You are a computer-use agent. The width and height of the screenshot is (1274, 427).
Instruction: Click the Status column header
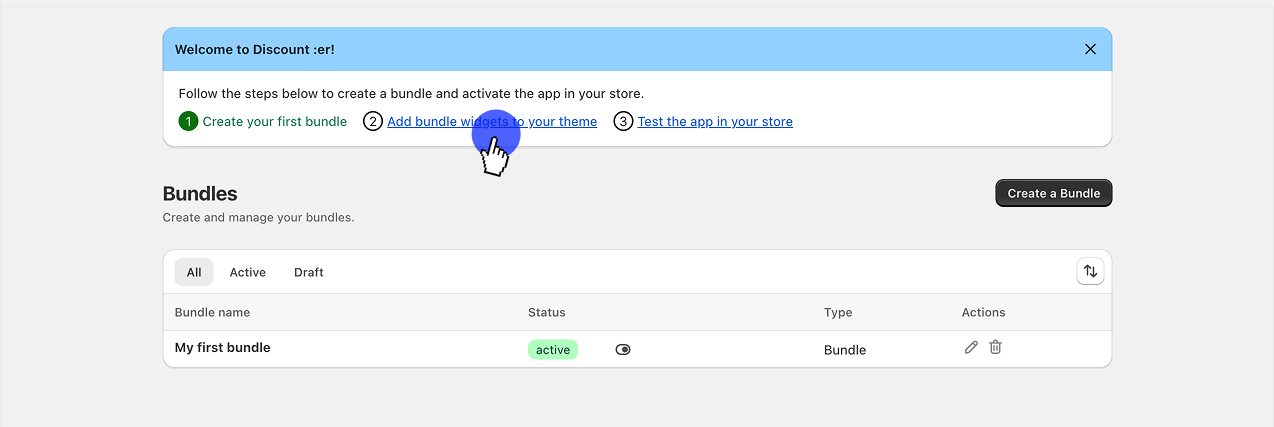pos(546,312)
